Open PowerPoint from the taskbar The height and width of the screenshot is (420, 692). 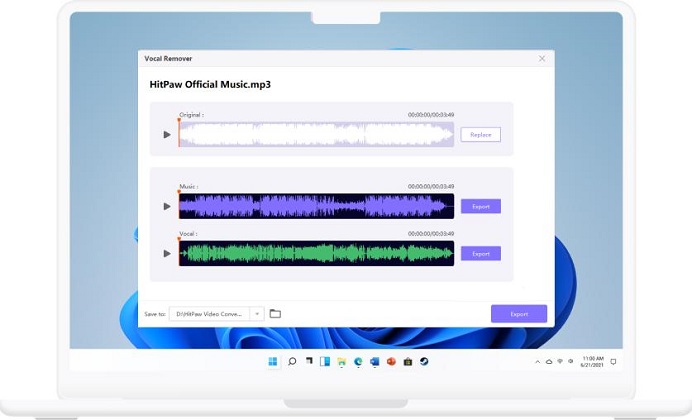tap(391, 362)
